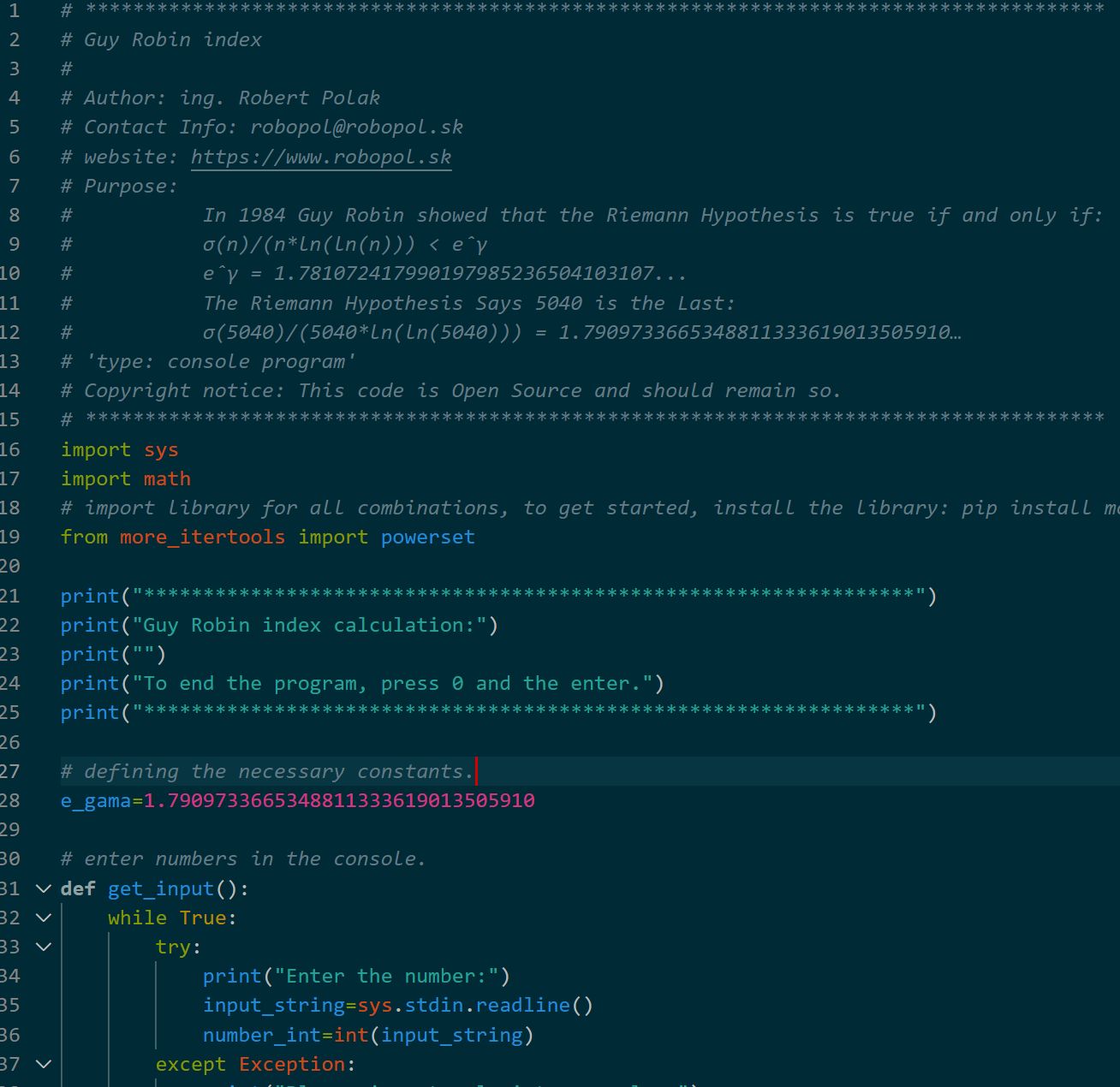The height and width of the screenshot is (1087, 1120).
Task: Click the Author comment on line 4
Action: [x=218, y=98]
